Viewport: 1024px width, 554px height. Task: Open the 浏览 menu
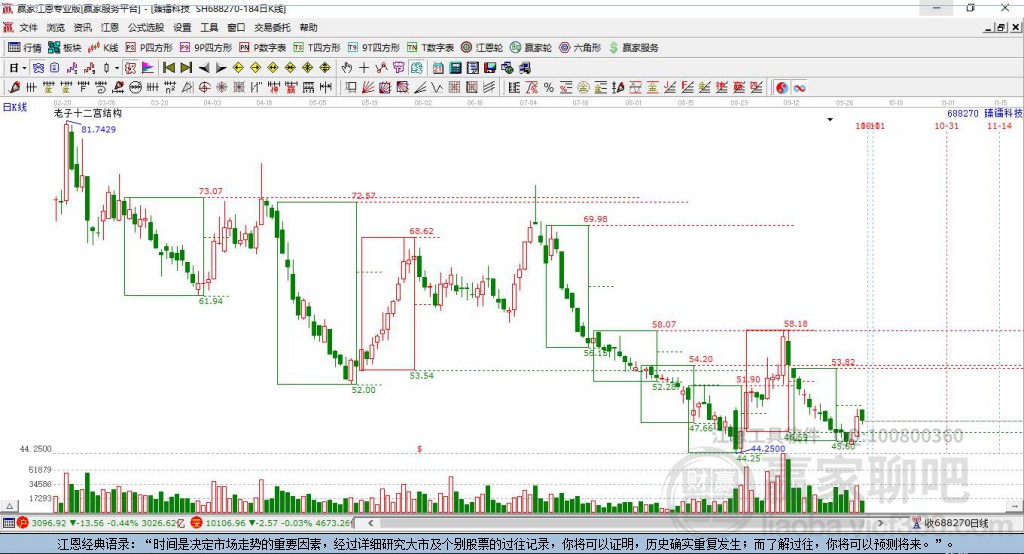[56, 27]
